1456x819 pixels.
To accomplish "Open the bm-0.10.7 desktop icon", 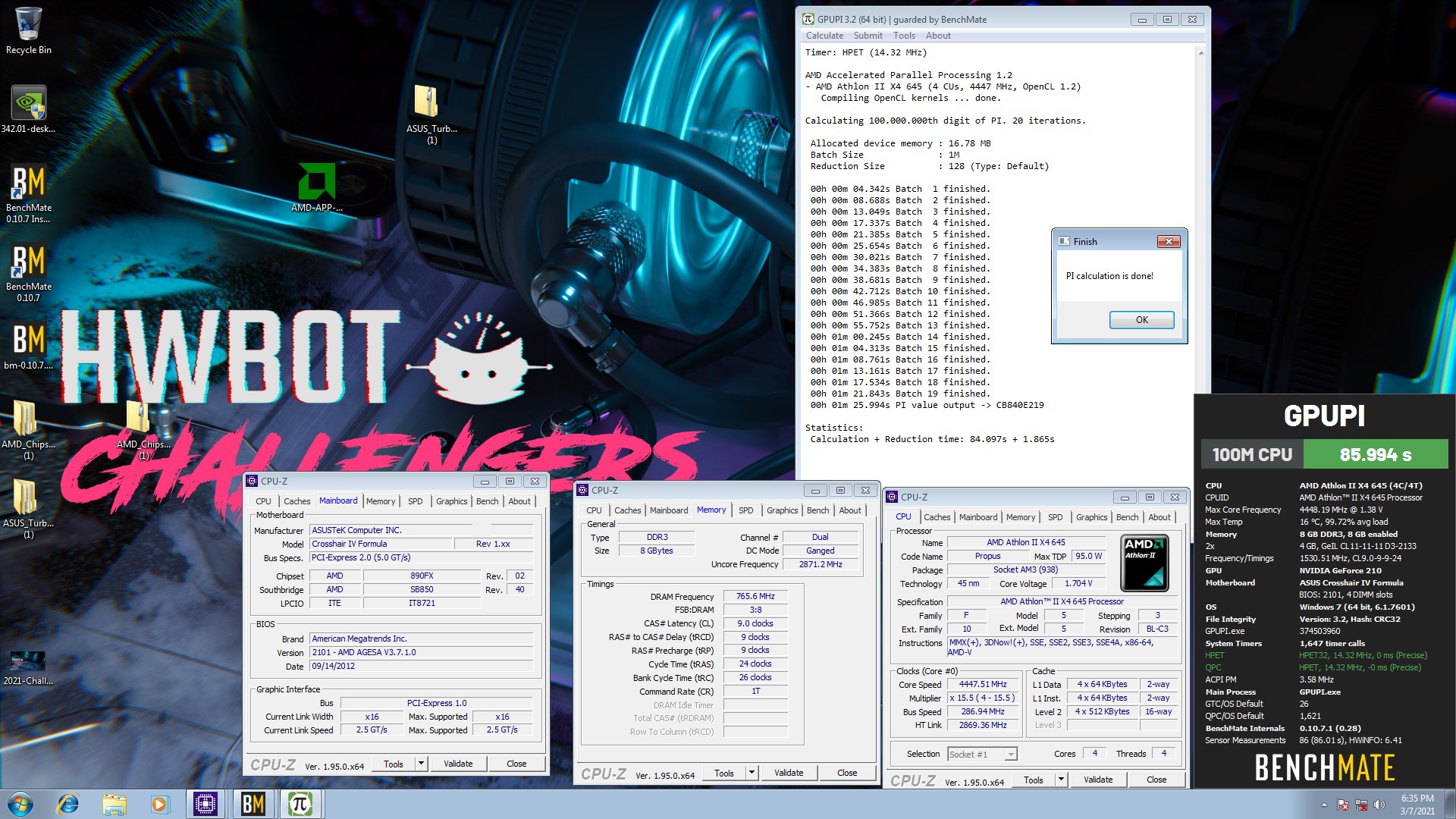I will 28,340.
